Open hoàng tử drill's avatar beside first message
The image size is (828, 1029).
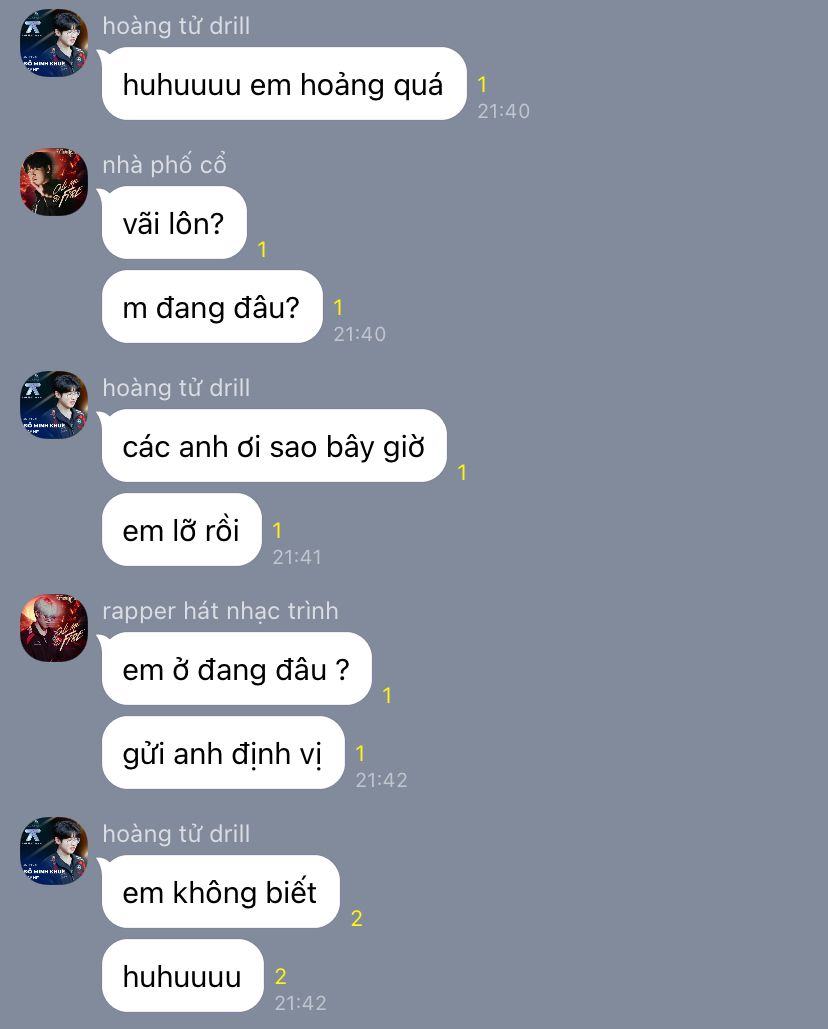54,43
